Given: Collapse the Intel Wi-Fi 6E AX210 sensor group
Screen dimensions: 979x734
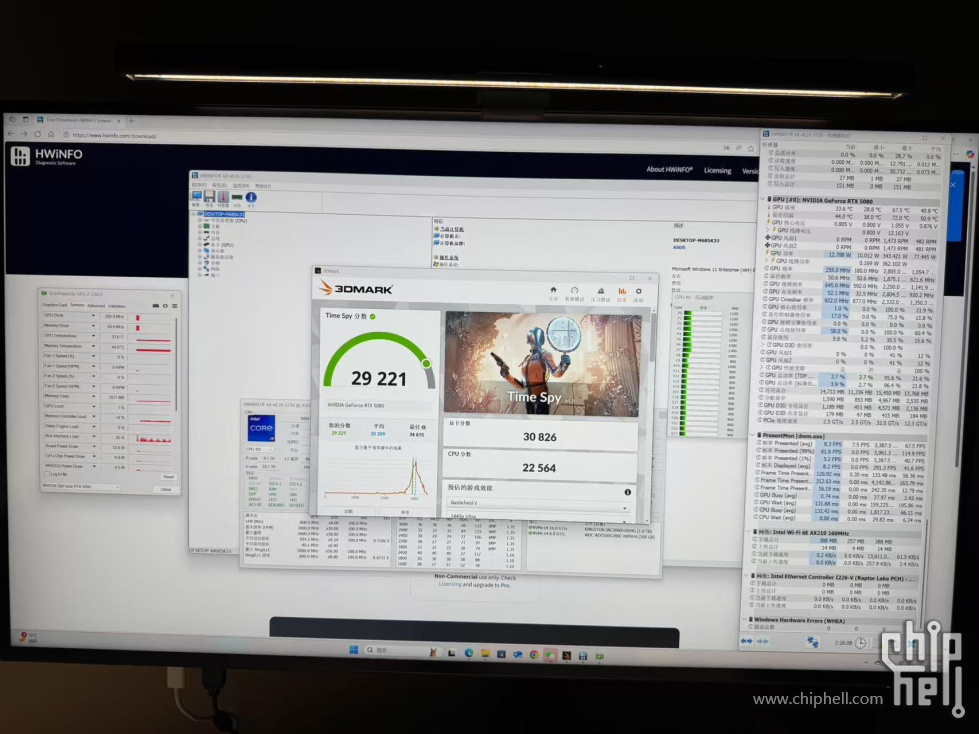Looking at the screenshot, I should 749,533.
